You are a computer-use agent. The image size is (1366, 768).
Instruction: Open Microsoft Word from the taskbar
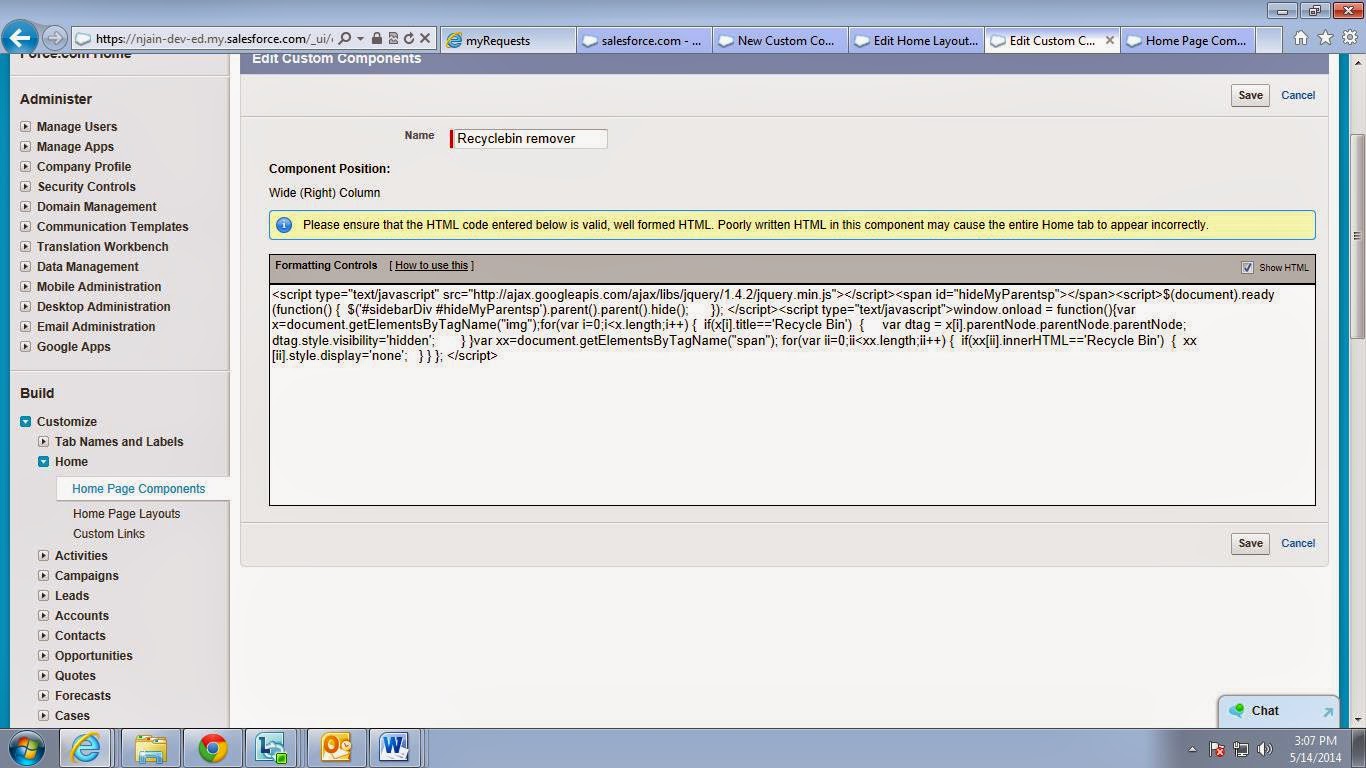point(394,748)
